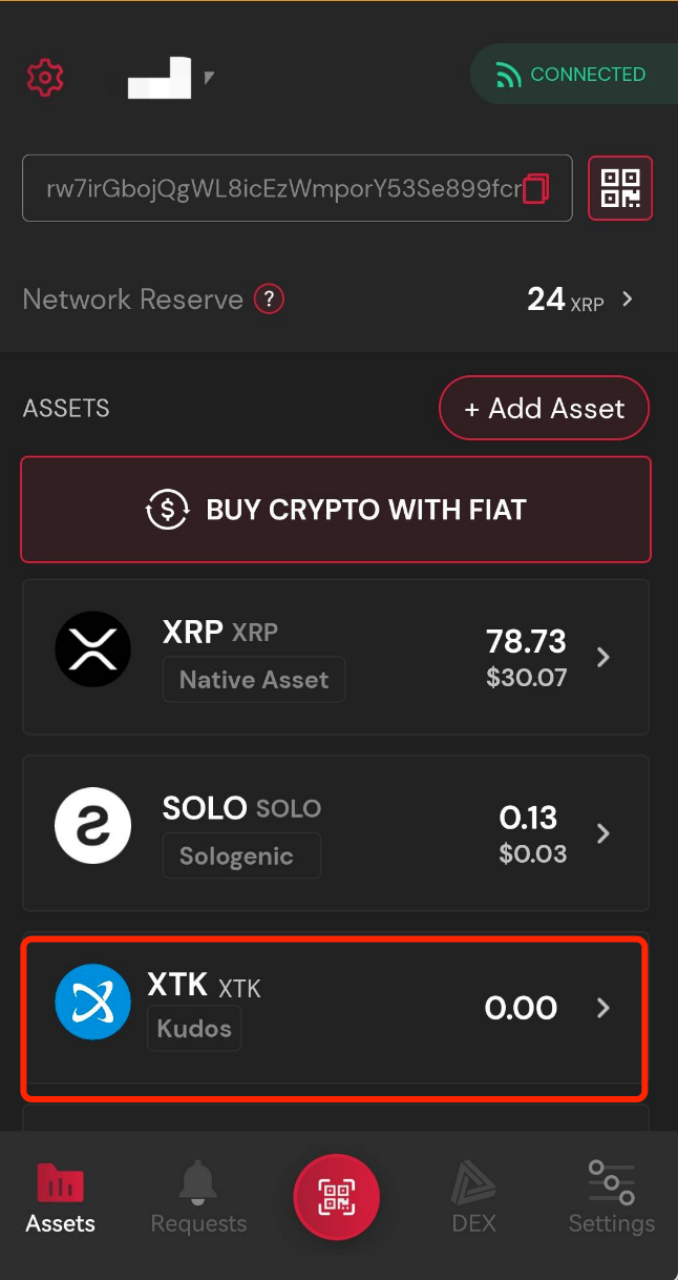This screenshot has width=678, height=1280.
Task: Expand Network Reserve details chevron
Action: tap(627, 298)
